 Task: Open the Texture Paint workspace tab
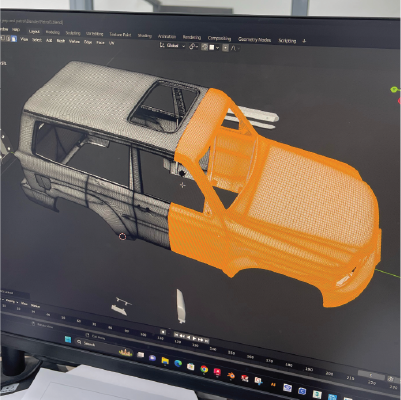[120, 34]
